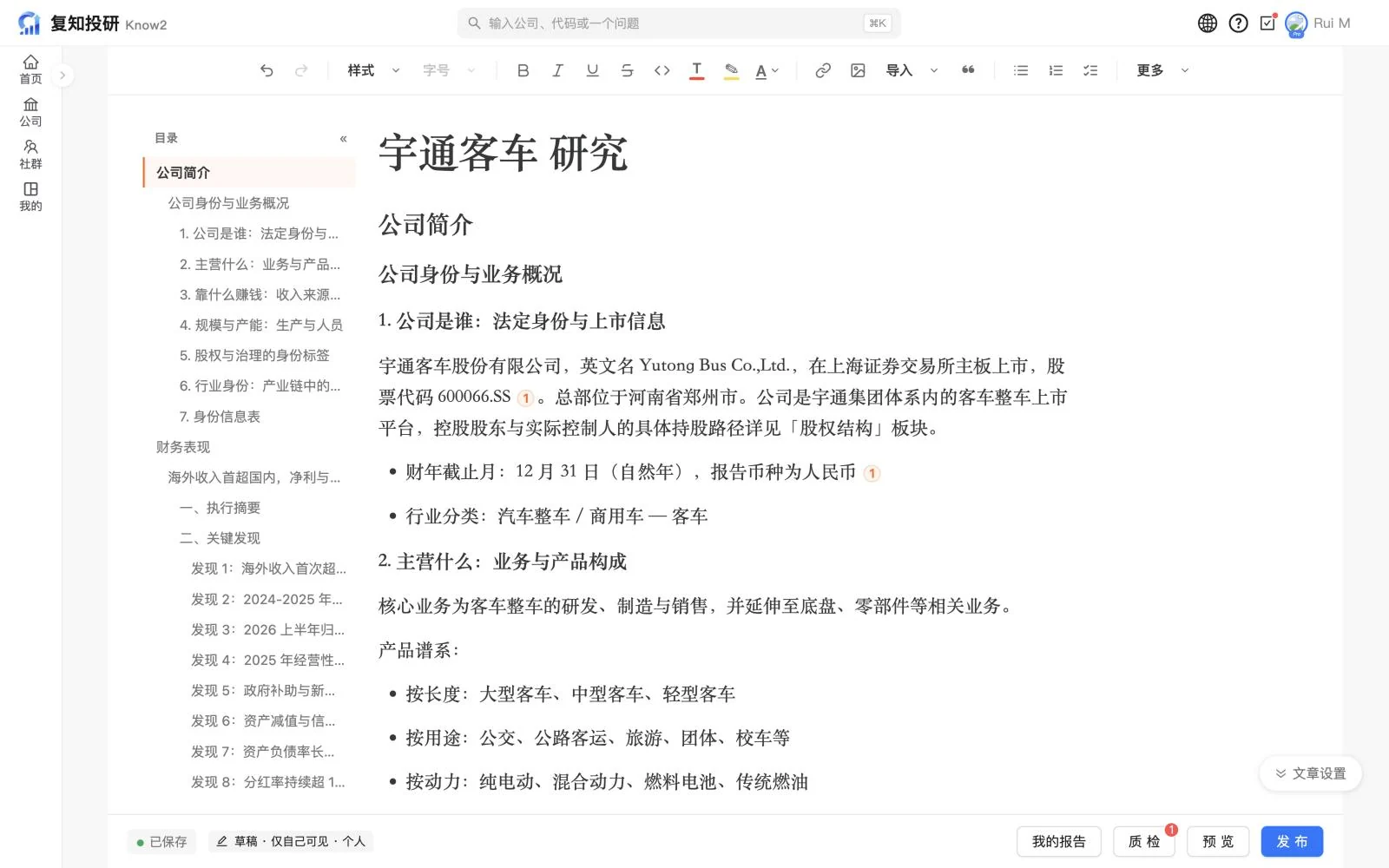The height and width of the screenshot is (868, 1389).
Task: Create a bulleted list
Action: coord(1021,70)
